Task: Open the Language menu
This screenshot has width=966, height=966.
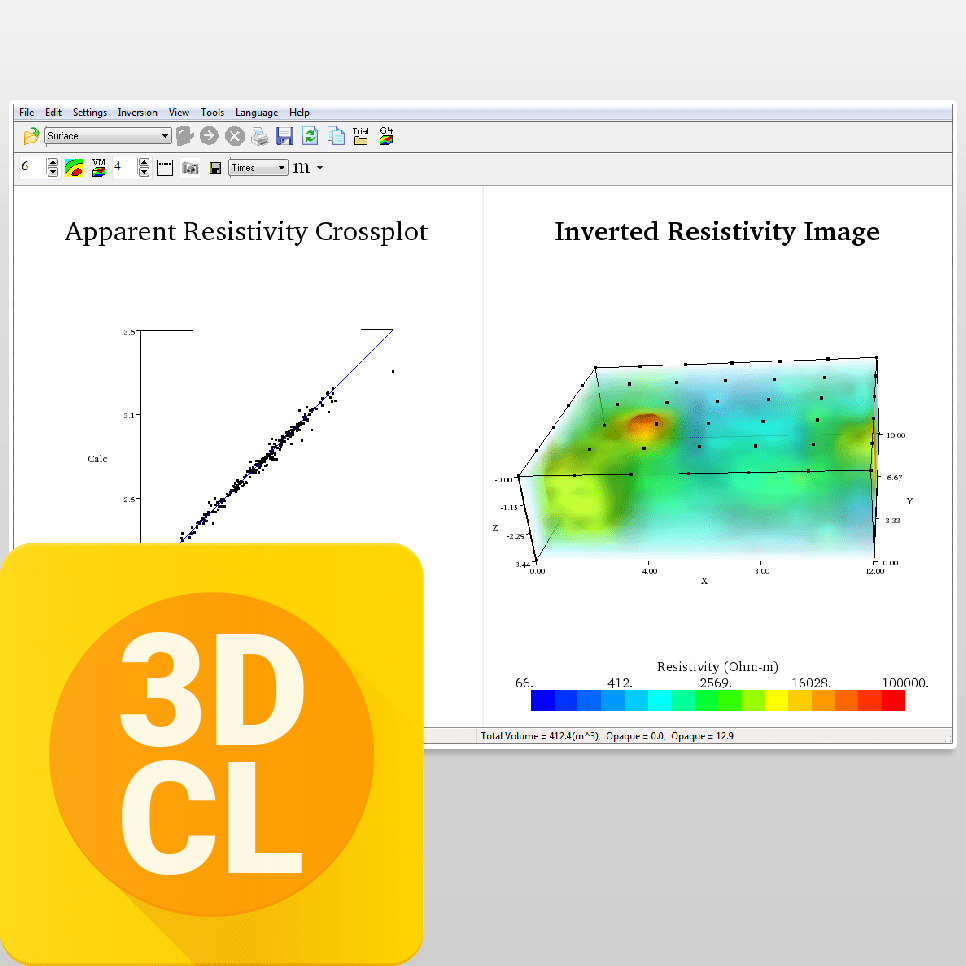Action: tap(257, 112)
